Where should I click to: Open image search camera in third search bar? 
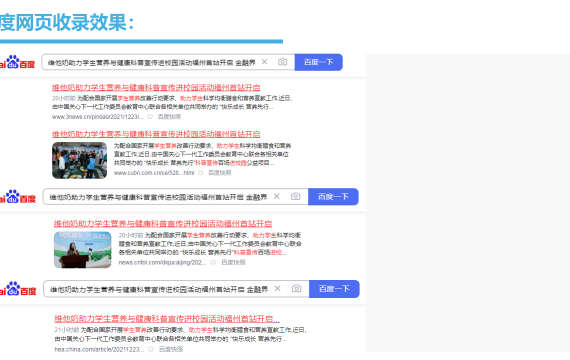(296, 288)
